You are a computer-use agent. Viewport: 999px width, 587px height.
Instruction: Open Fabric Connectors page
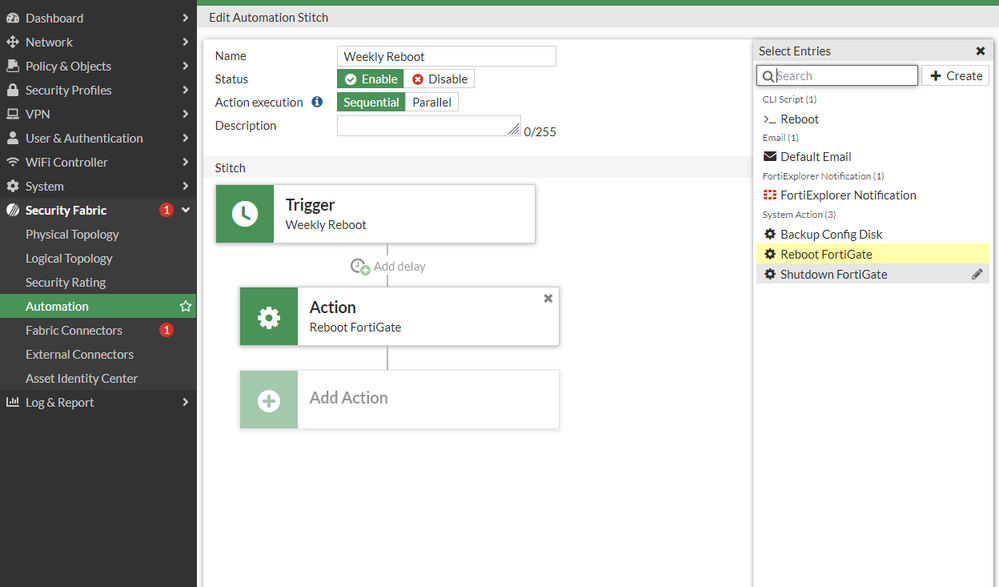74,331
